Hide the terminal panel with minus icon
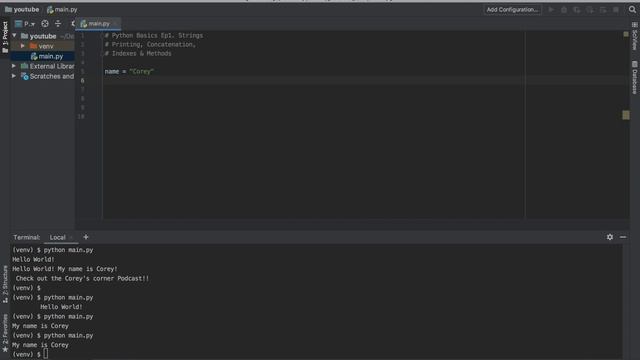This screenshot has height=360, width=640. tap(623, 237)
